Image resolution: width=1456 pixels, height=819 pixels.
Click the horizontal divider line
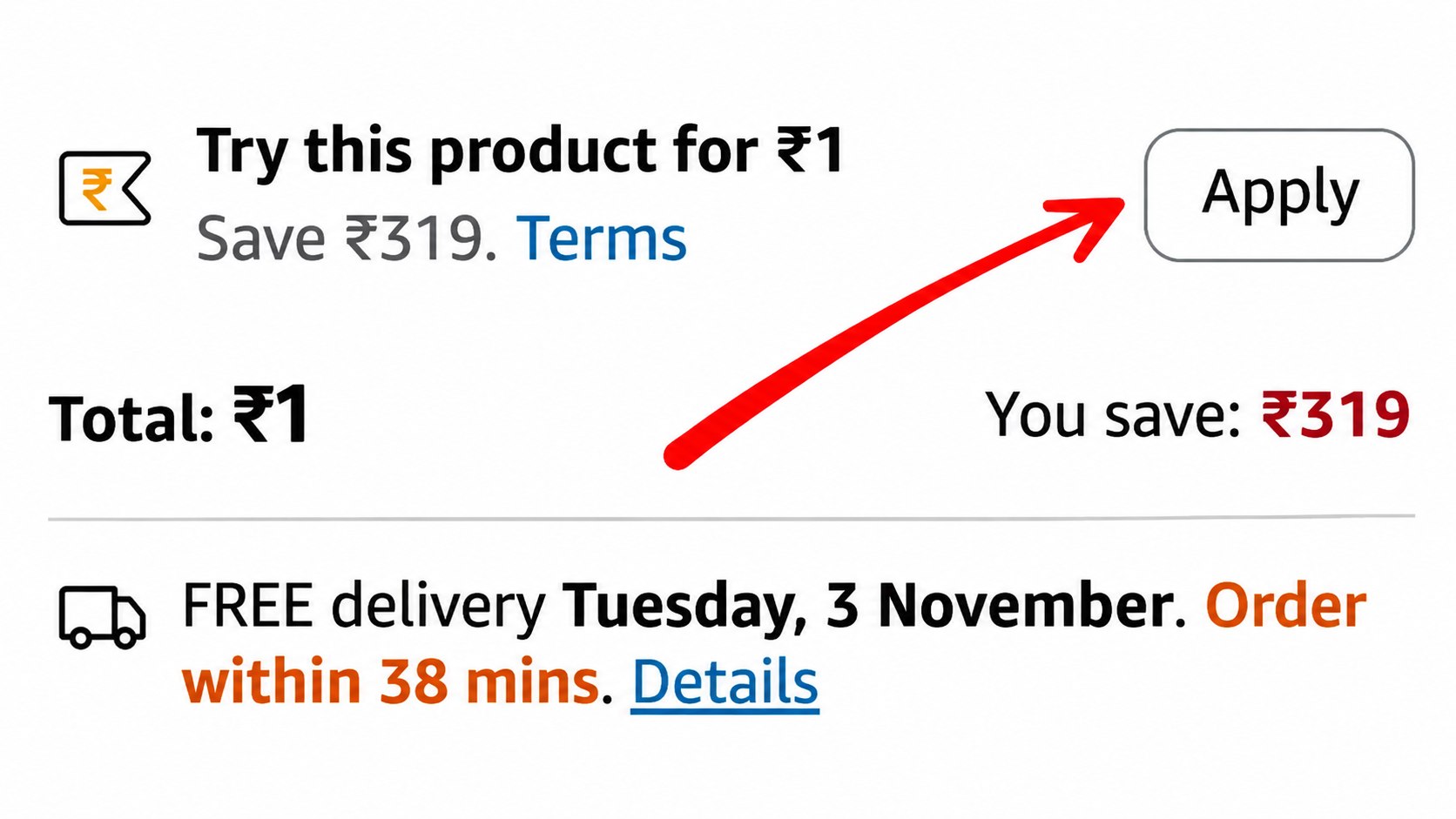(731, 518)
